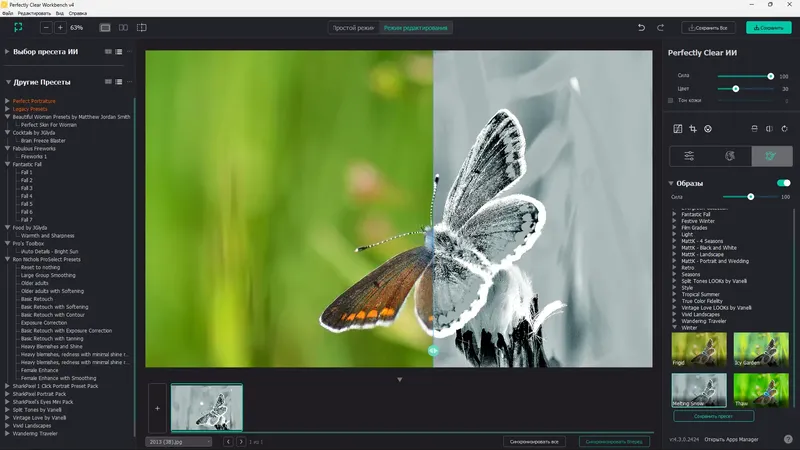800x450 pixels.
Task: Click the green Сохранить button
Action: tap(768, 28)
